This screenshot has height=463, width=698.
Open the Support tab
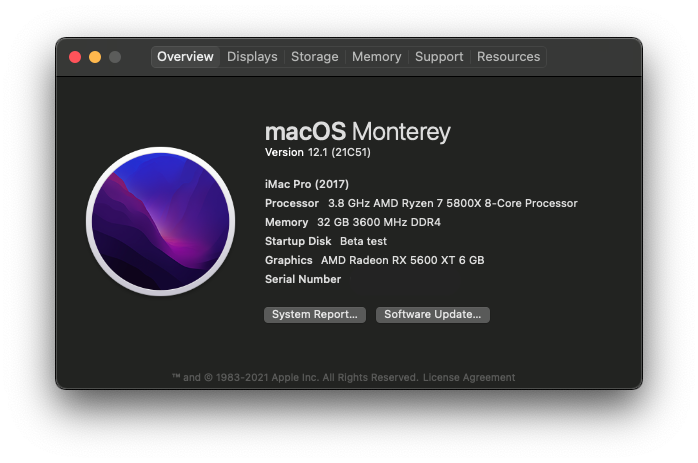[439, 57]
